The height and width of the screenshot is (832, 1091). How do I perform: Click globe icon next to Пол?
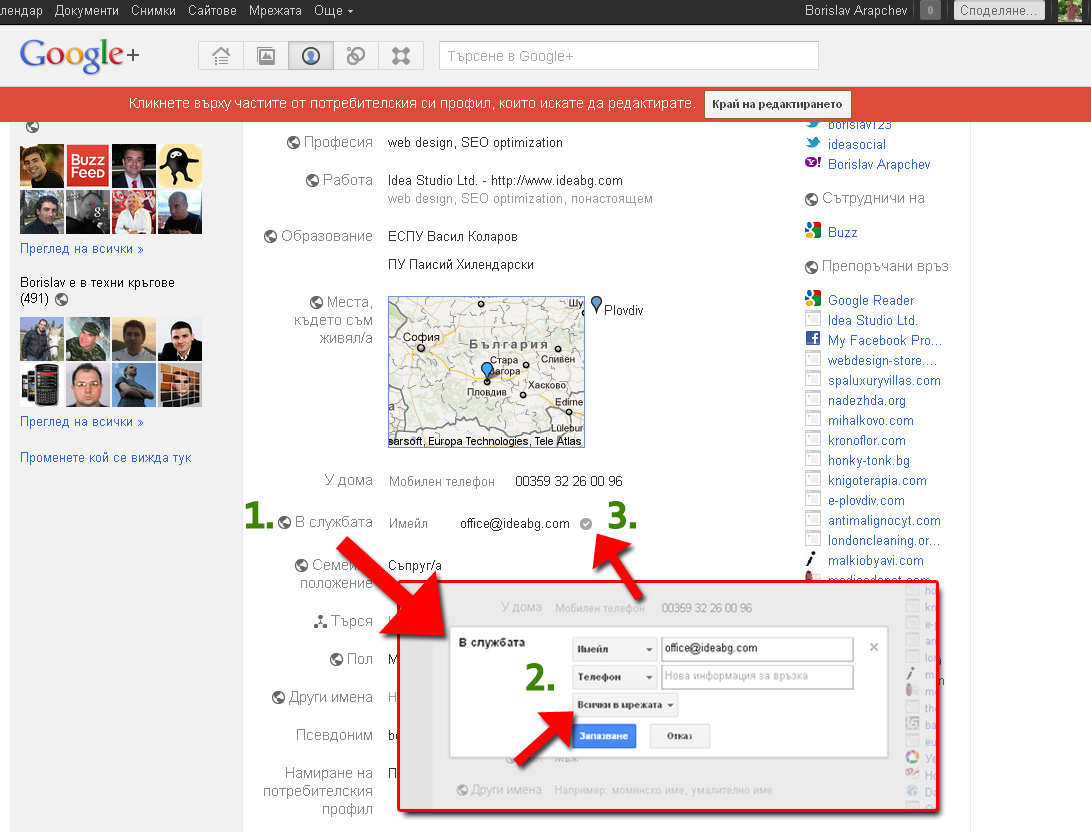click(337, 659)
